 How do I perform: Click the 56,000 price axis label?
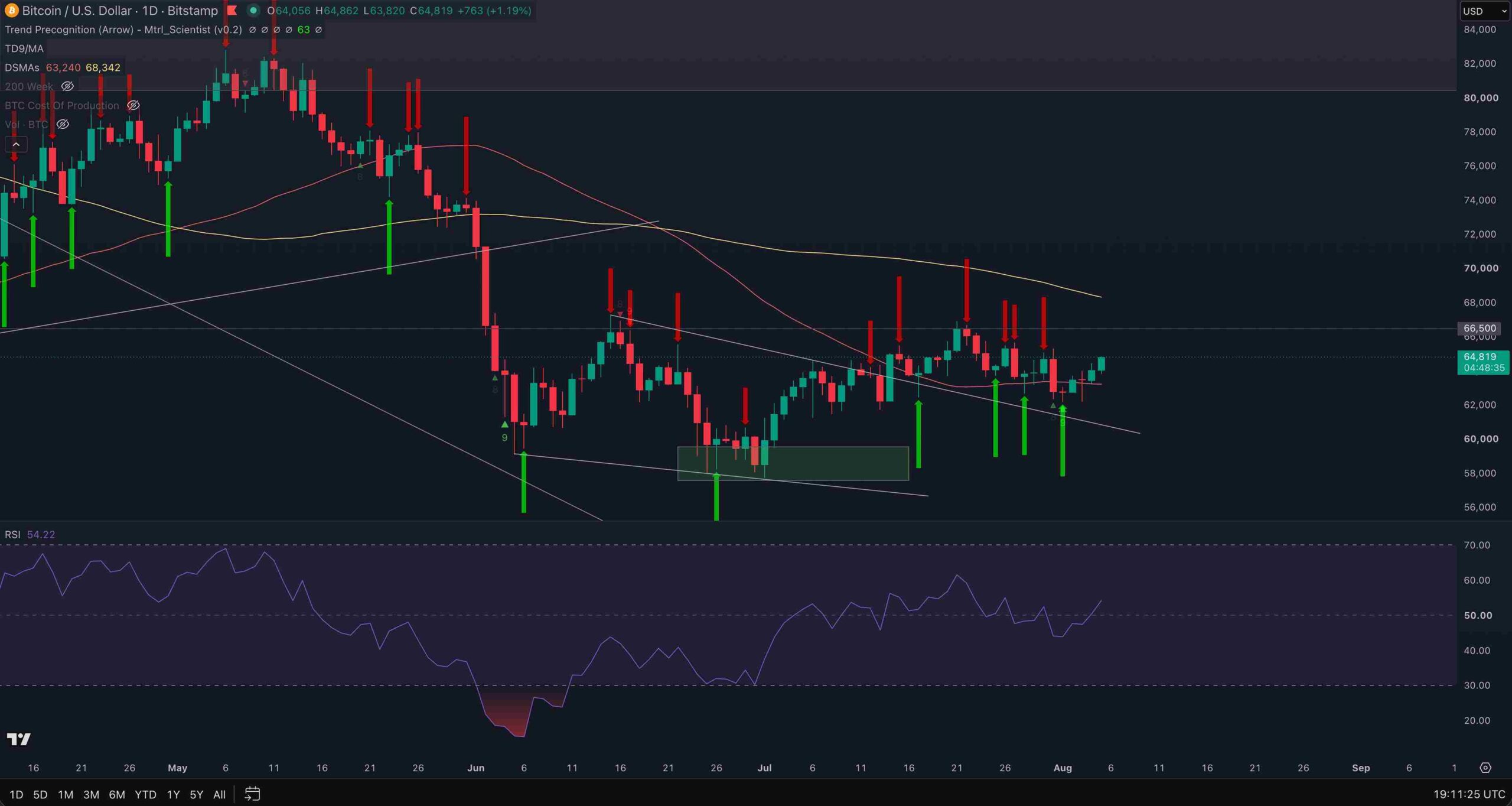[x=1480, y=507]
